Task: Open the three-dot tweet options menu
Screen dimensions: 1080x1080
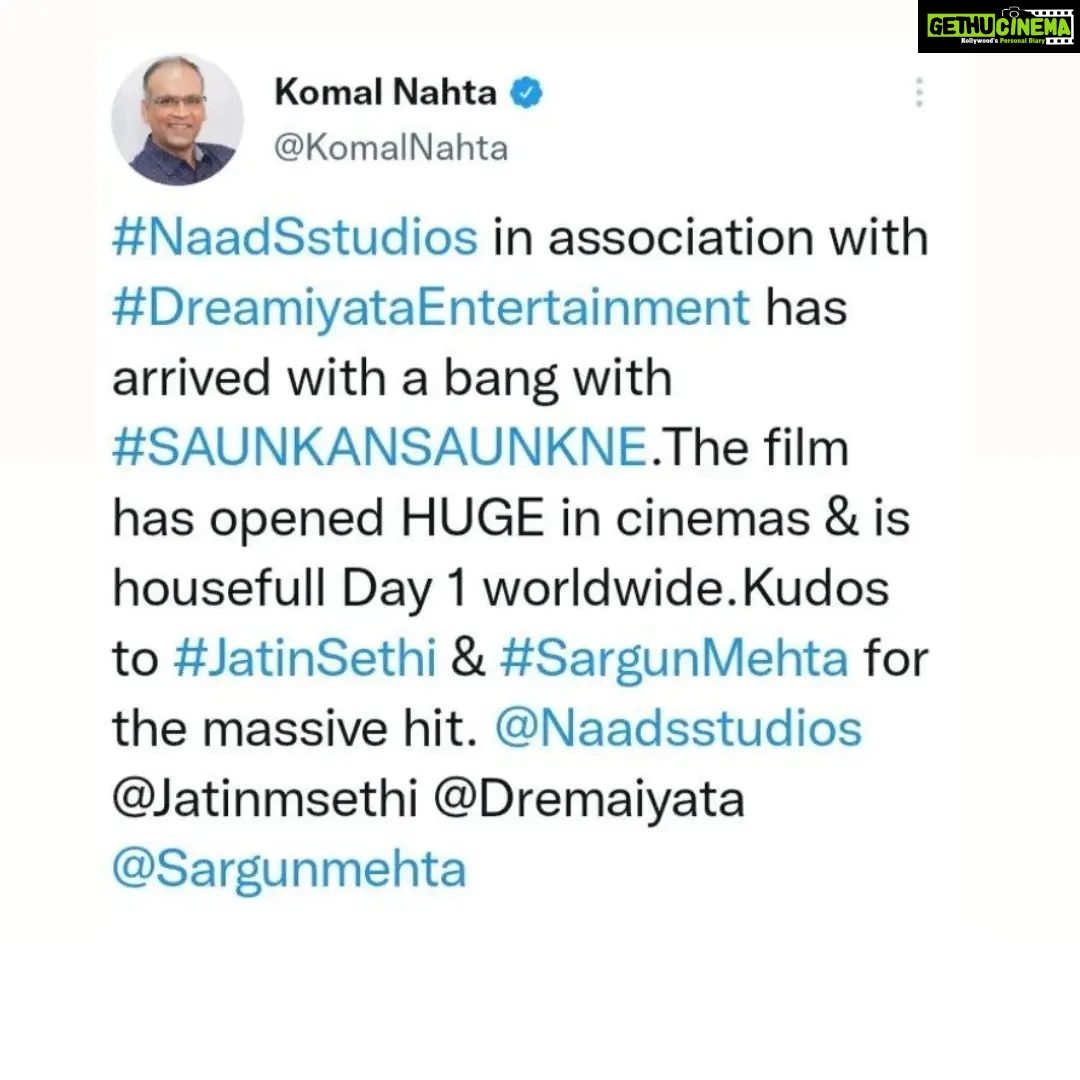Action: coord(919,92)
